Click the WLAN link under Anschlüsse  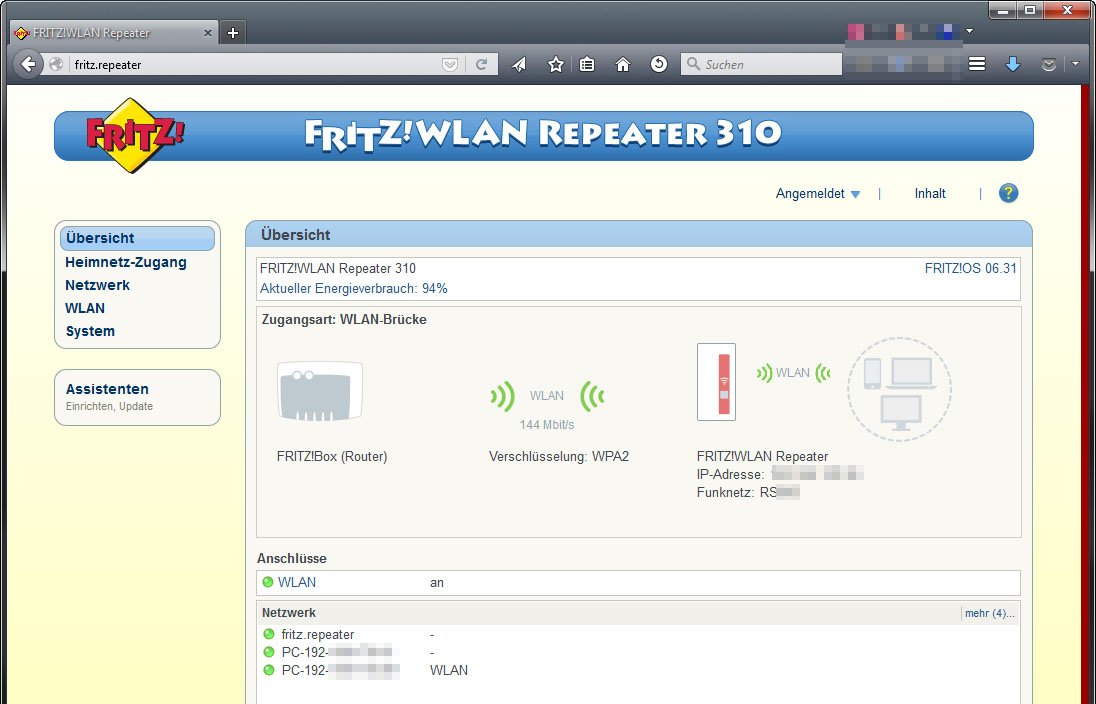pyautogui.click(x=297, y=582)
